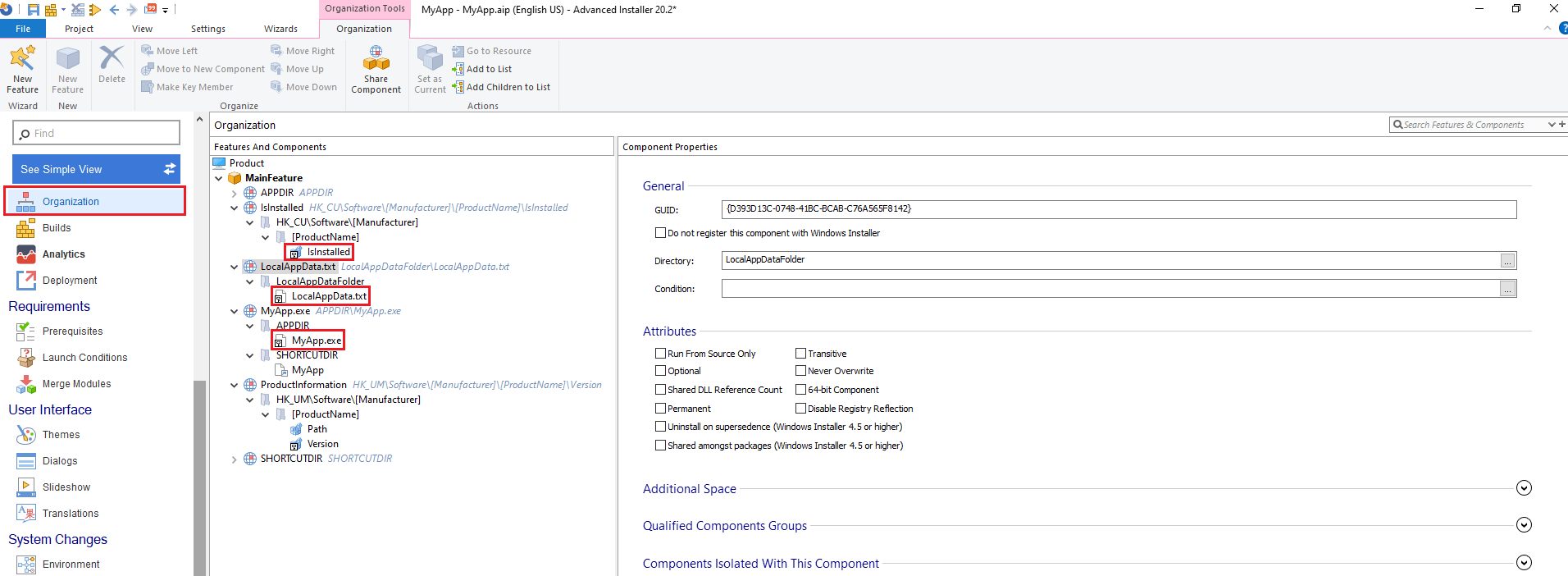Viewport: 1568px width, 576px height.
Task: Expand the Additional Space section
Action: click(1524, 488)
